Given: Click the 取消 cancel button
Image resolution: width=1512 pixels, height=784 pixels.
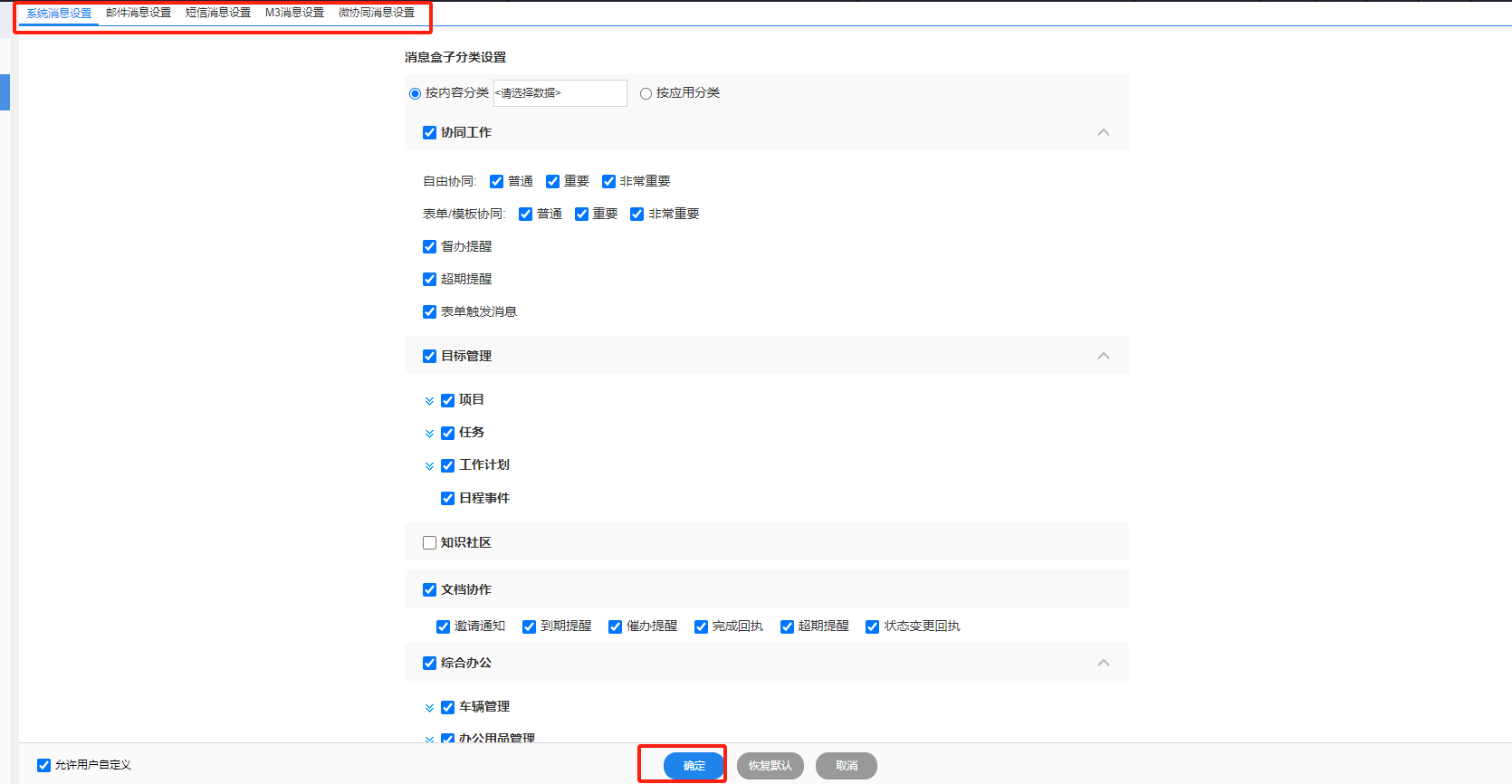Looking at the screenshot, I should 846,766.
